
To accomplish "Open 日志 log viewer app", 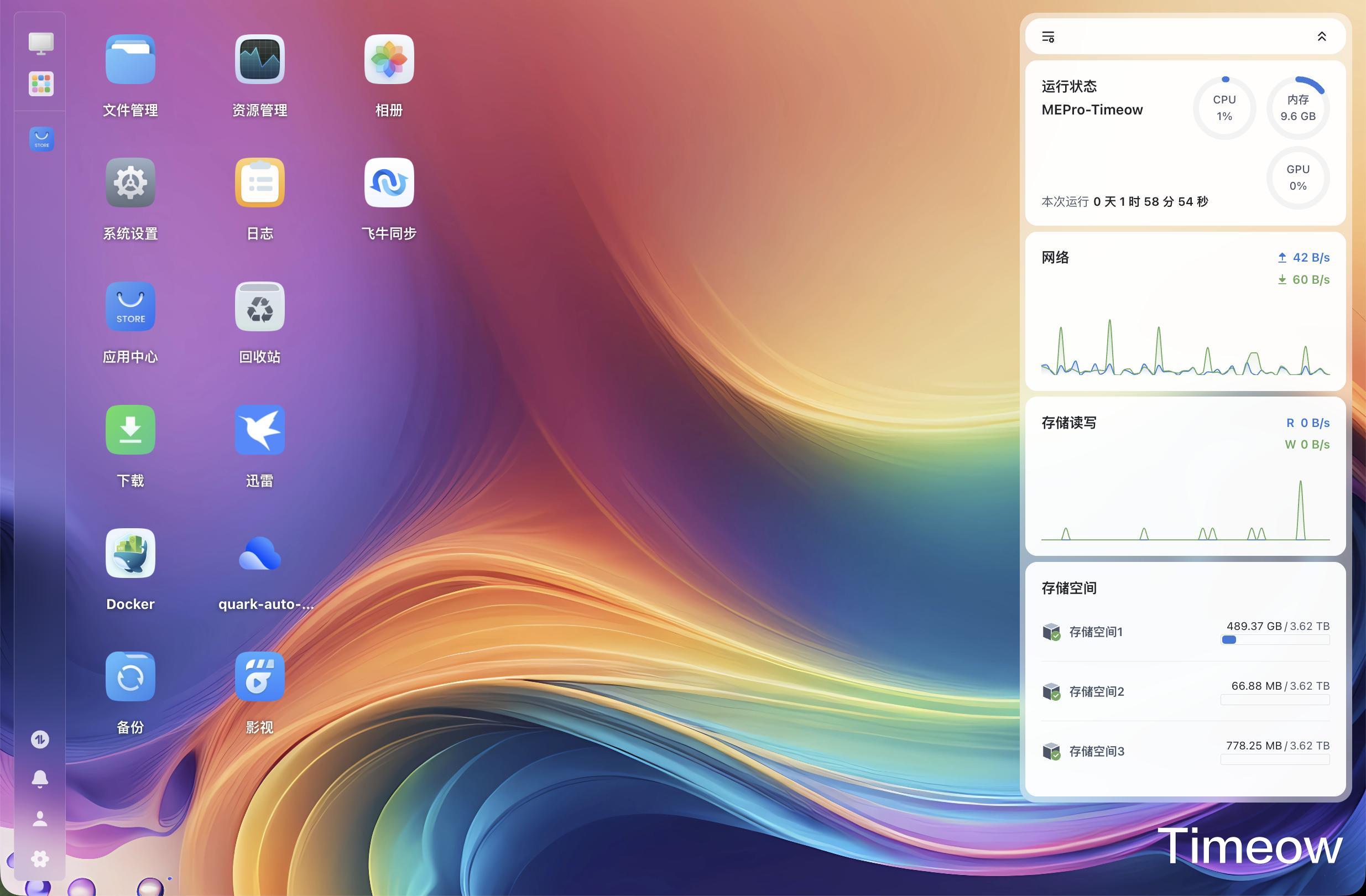I will tap(259, 183).
